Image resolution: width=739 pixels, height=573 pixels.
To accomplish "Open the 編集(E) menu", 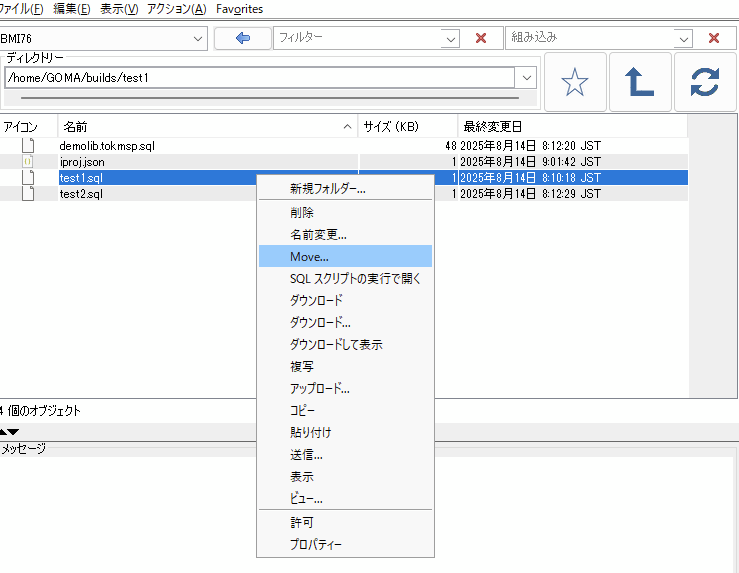I will [x=72, y=8].
